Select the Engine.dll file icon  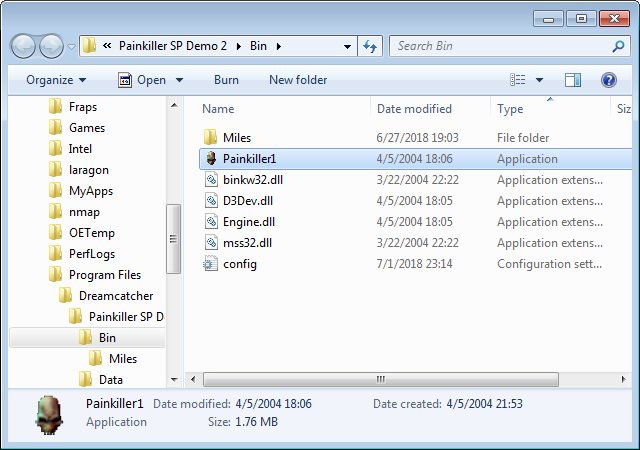coord(211,222)
